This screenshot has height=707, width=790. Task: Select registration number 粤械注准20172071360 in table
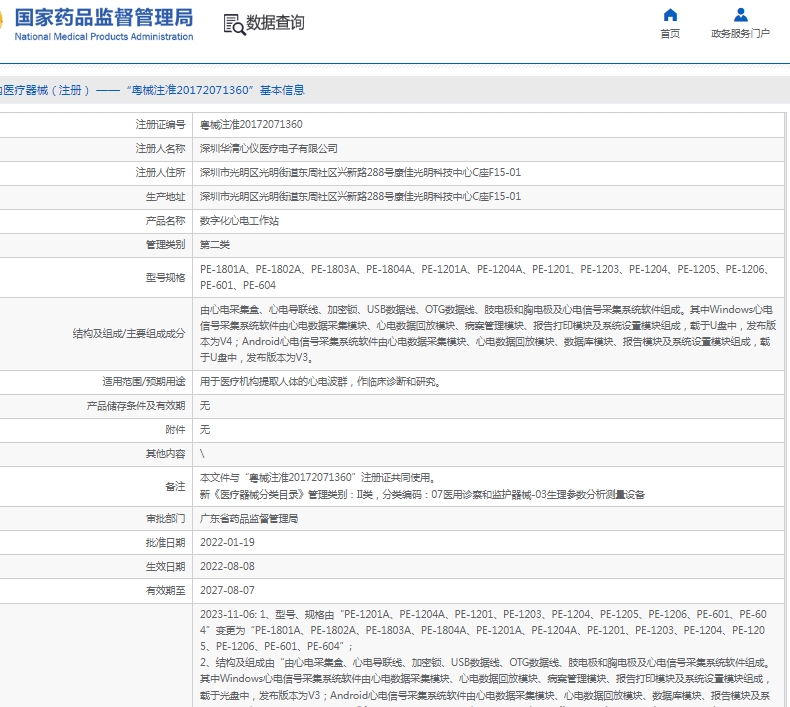[251, 124]
